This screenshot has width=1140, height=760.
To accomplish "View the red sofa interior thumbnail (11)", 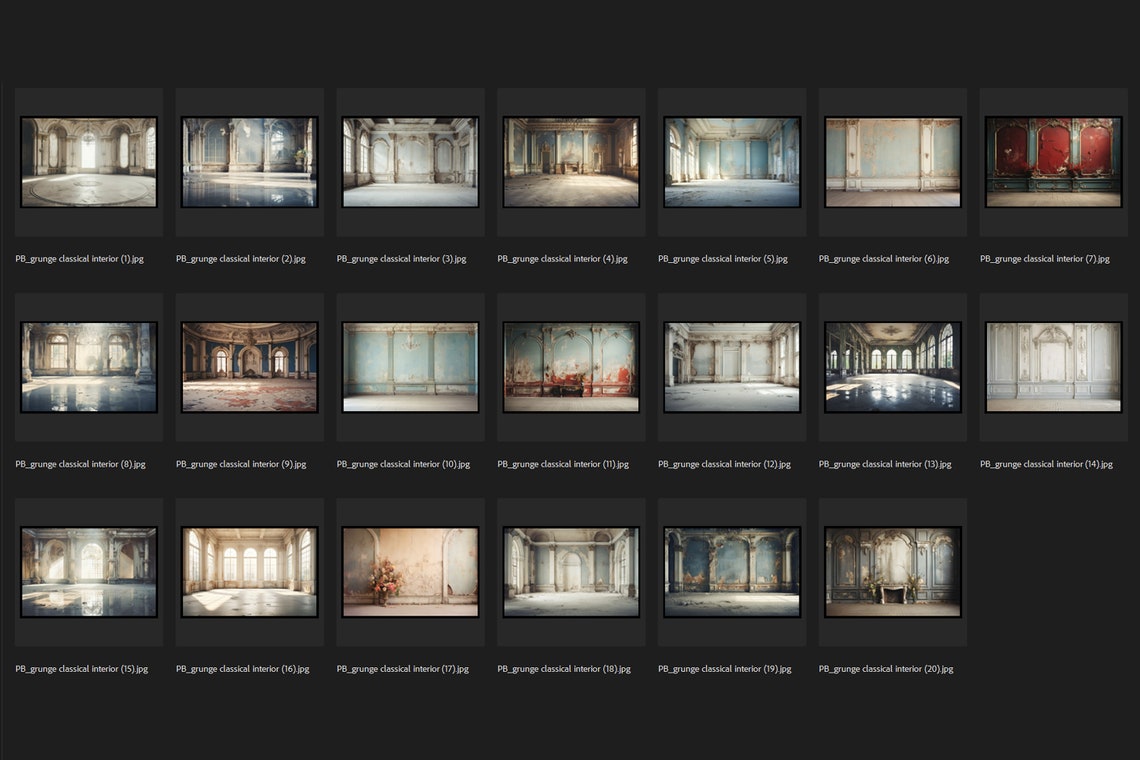I will click(571, 368).
